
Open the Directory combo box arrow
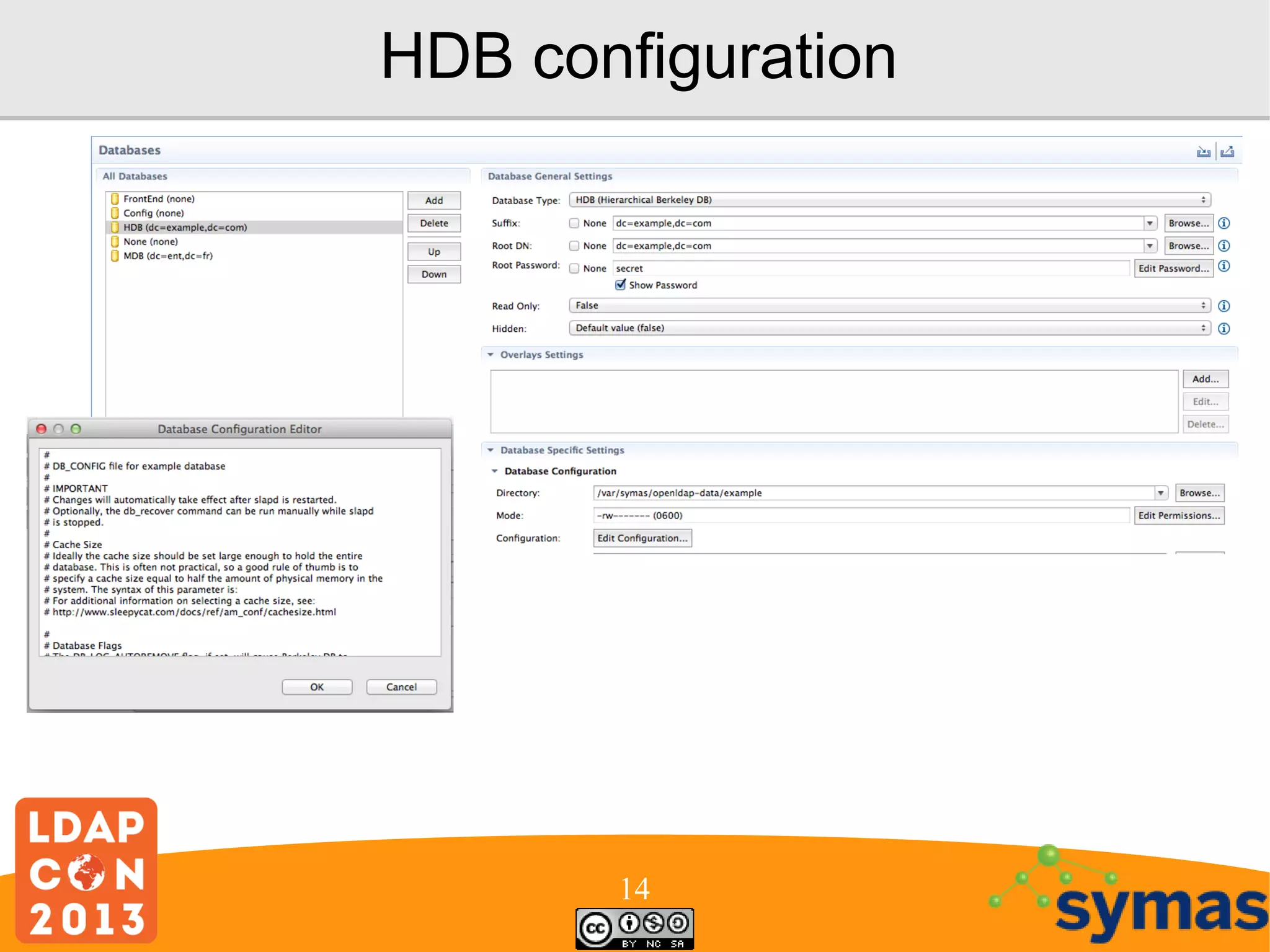pyautogui.click(x=1161, y=493)
